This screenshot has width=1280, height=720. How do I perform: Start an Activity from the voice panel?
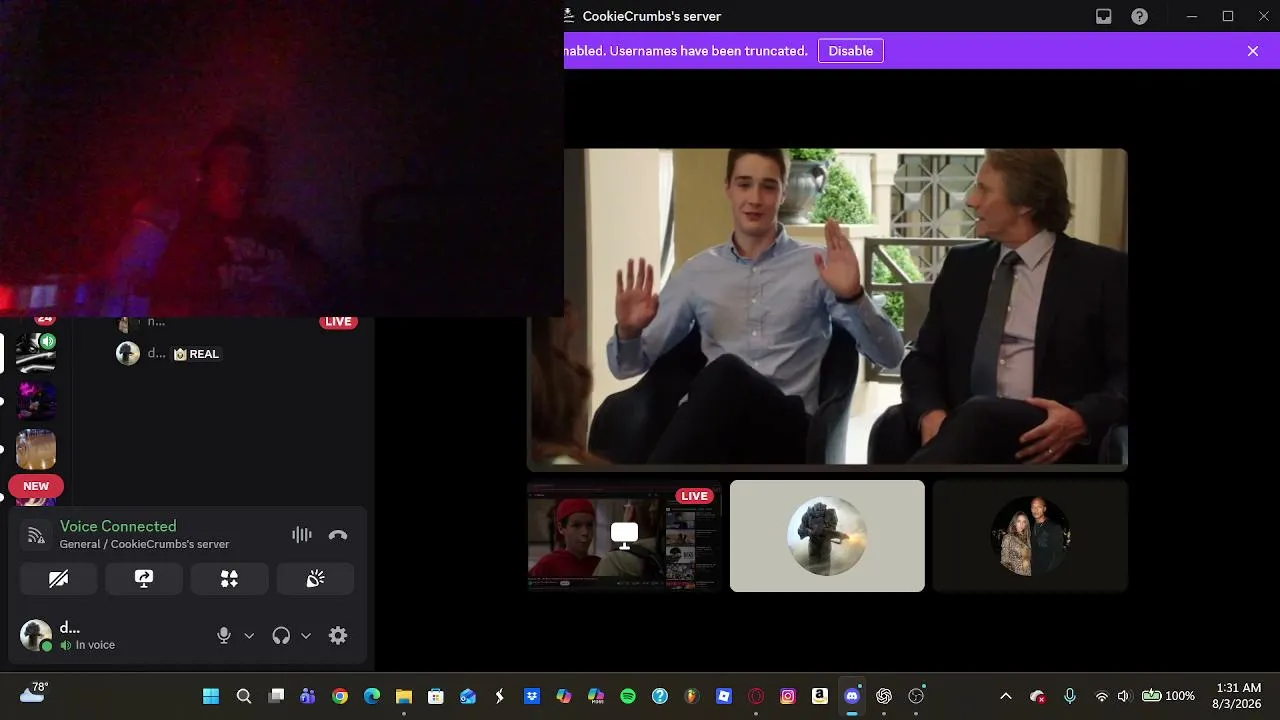point(229,579)
